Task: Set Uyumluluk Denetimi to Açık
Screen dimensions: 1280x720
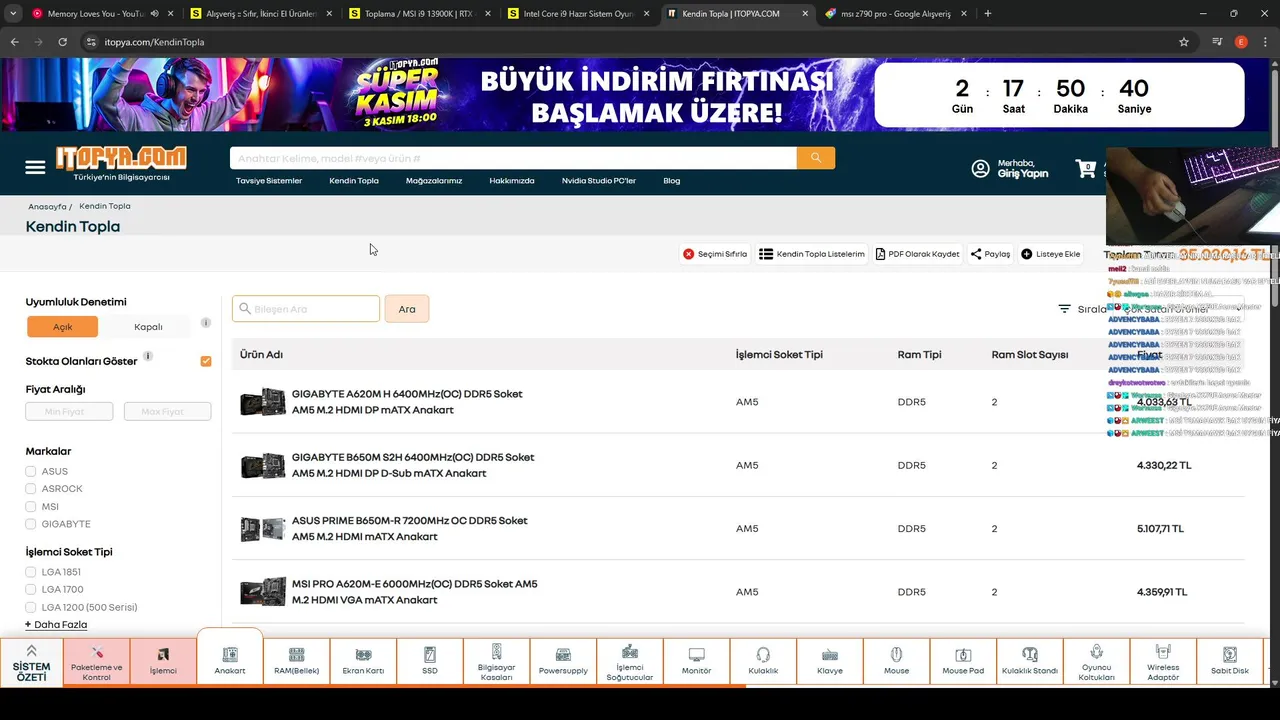Action: (63, 327)
